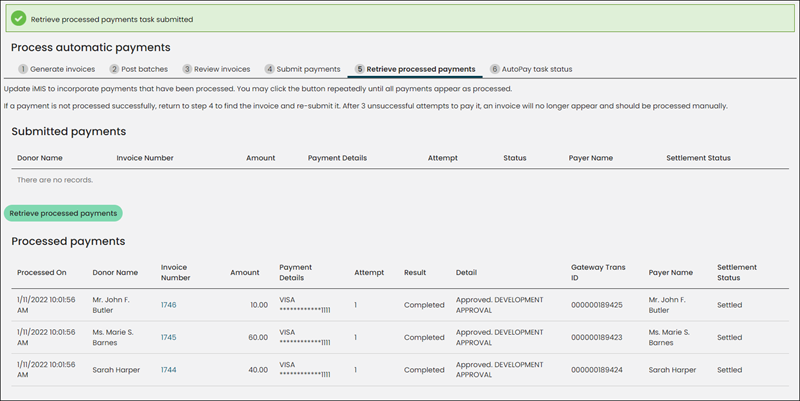Click Invoice Number header in Processed payments
800x401 pixels.
(176, 272)
